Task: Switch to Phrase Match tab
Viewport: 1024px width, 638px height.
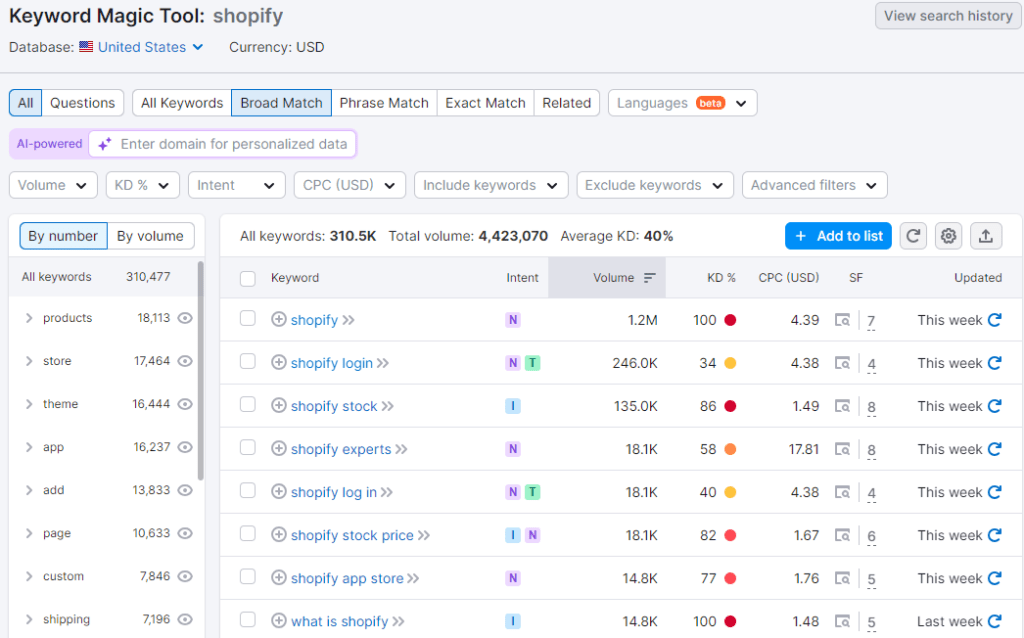Action: click(384, 103)
